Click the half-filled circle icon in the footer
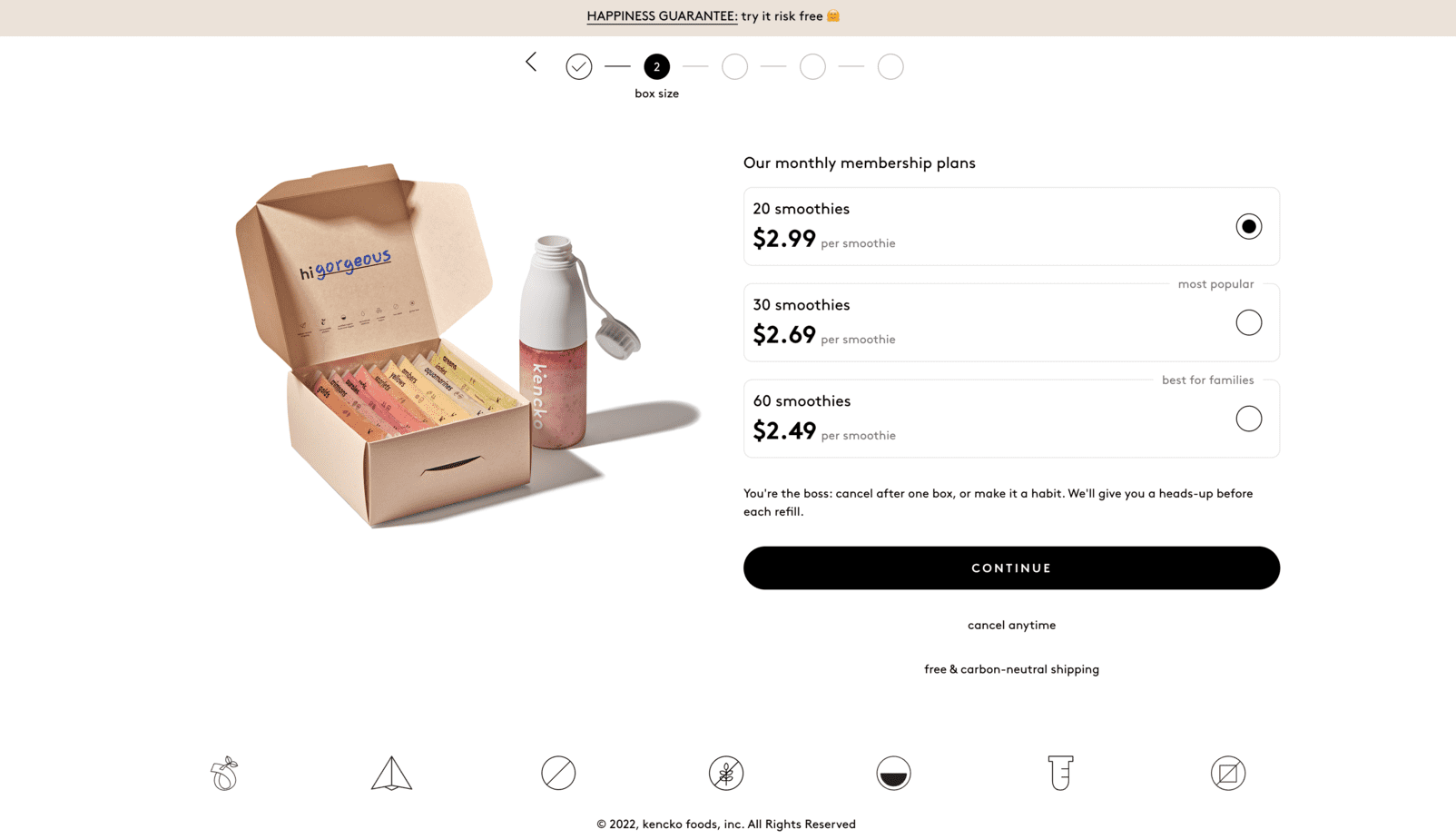 (x=893, y=773)
